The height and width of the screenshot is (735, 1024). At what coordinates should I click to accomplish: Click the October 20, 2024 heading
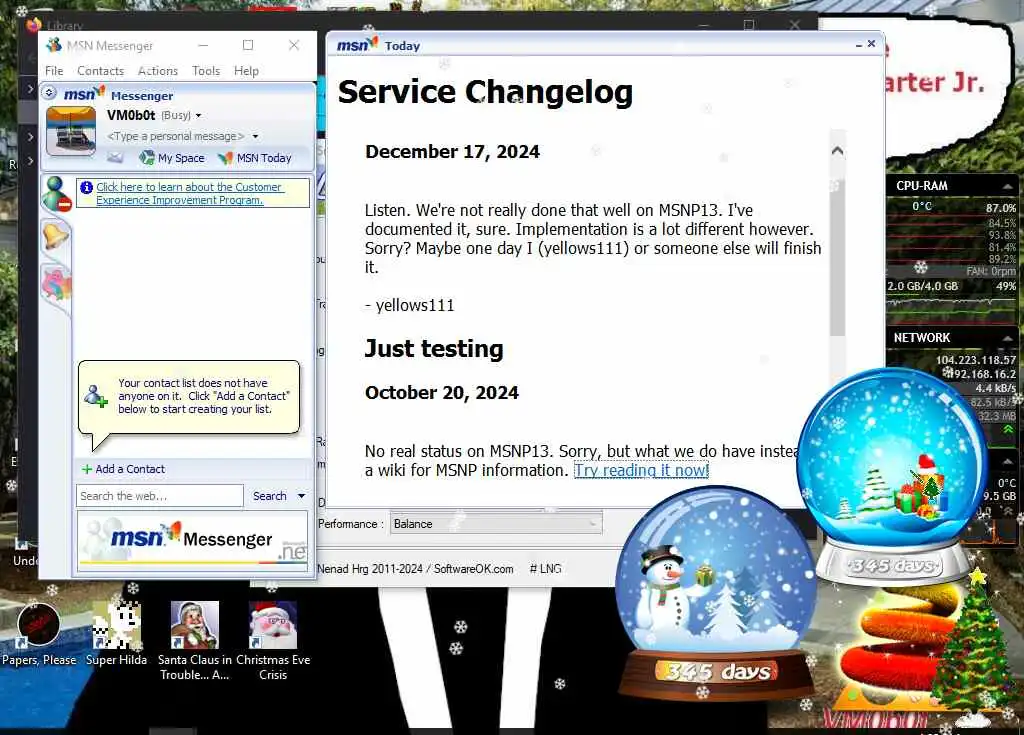click(442, 393)
